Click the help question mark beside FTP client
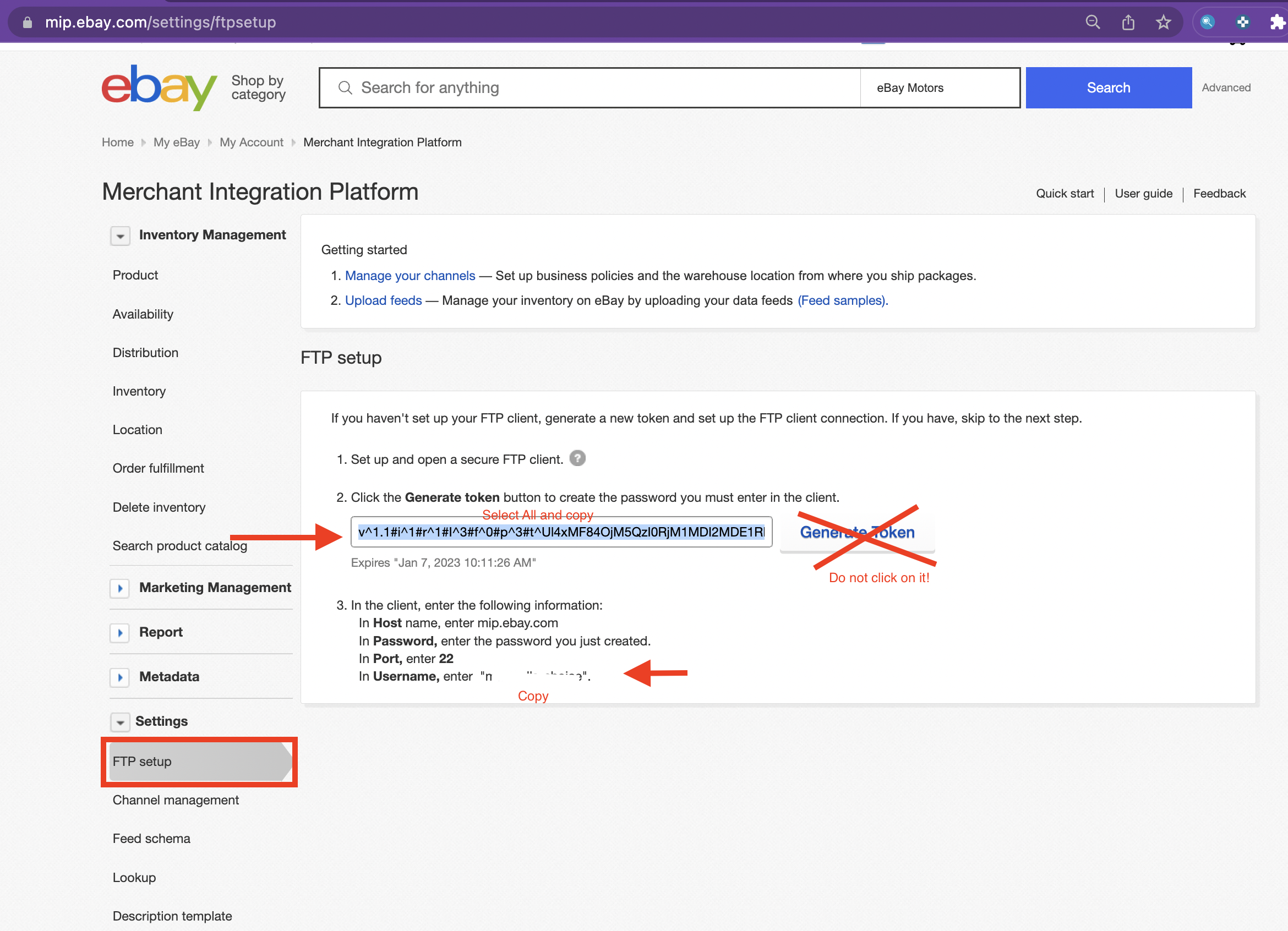1288x931 pixels. tap(577, 458)
